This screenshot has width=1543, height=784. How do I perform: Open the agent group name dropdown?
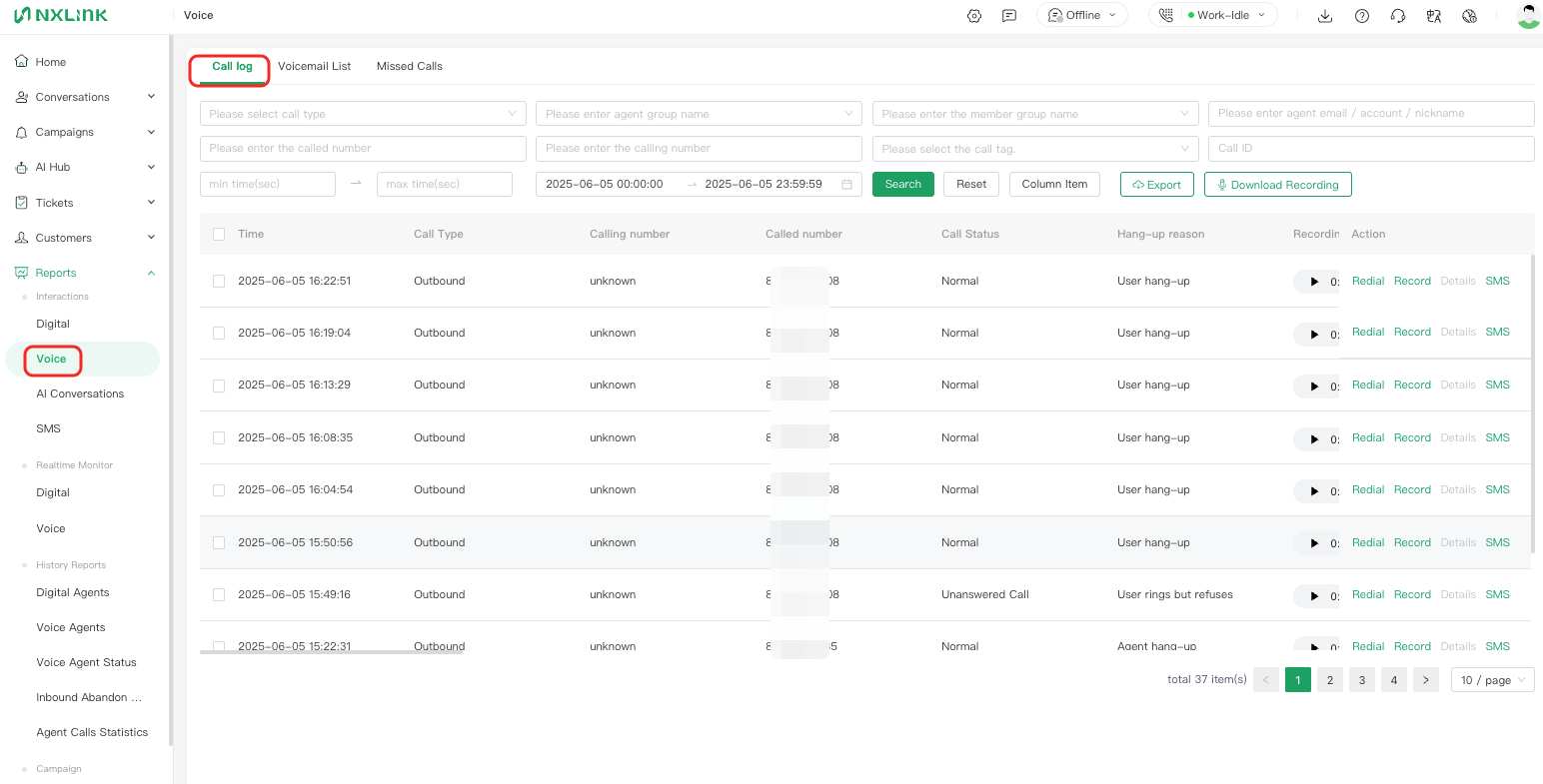coord(699,114)
